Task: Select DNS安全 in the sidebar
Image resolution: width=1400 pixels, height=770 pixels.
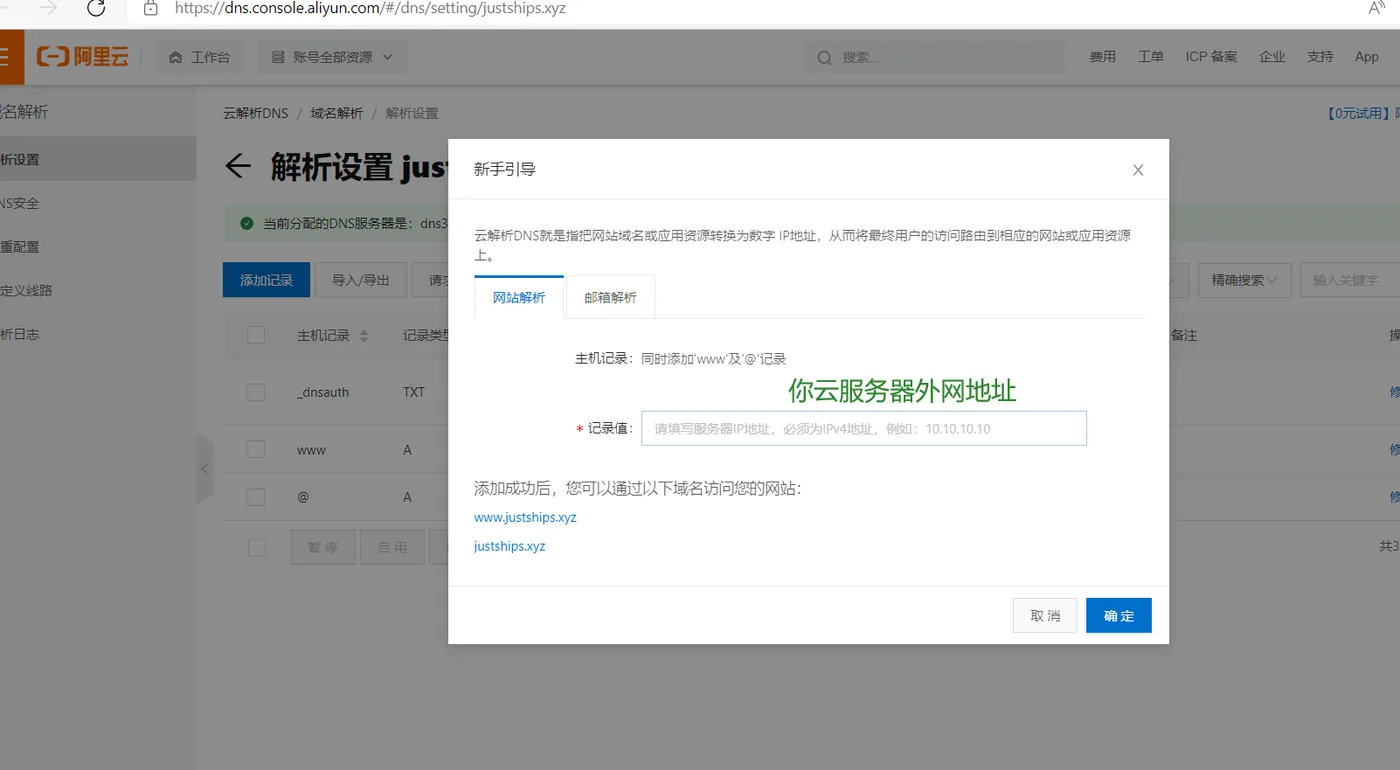Action: tap(19, 203)
